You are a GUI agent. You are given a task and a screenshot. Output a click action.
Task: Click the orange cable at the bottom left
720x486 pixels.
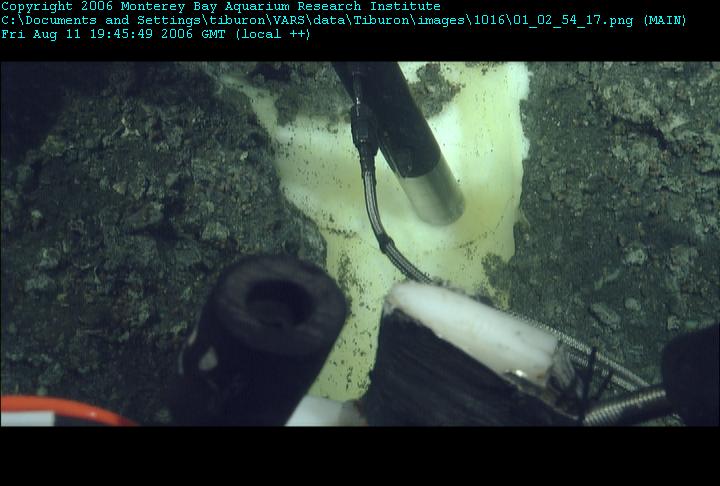point(64,410)
